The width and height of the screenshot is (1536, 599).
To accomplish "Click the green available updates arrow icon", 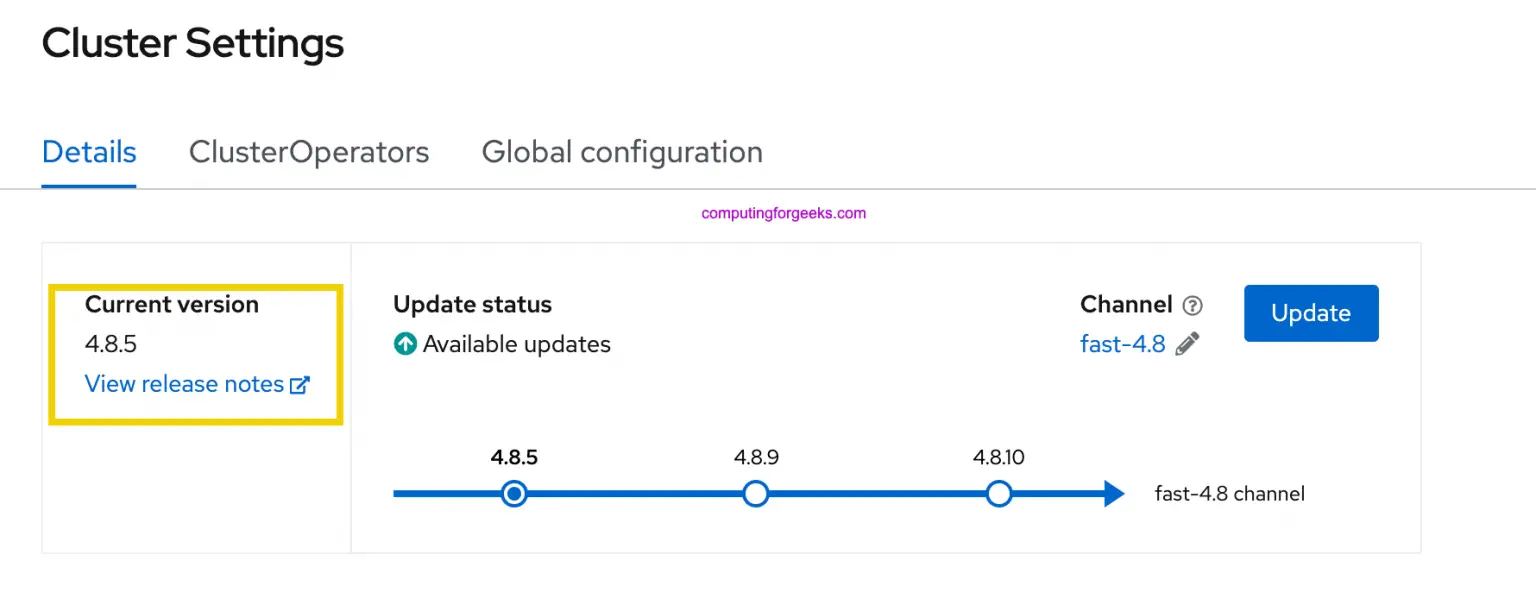I will (404, 344).
